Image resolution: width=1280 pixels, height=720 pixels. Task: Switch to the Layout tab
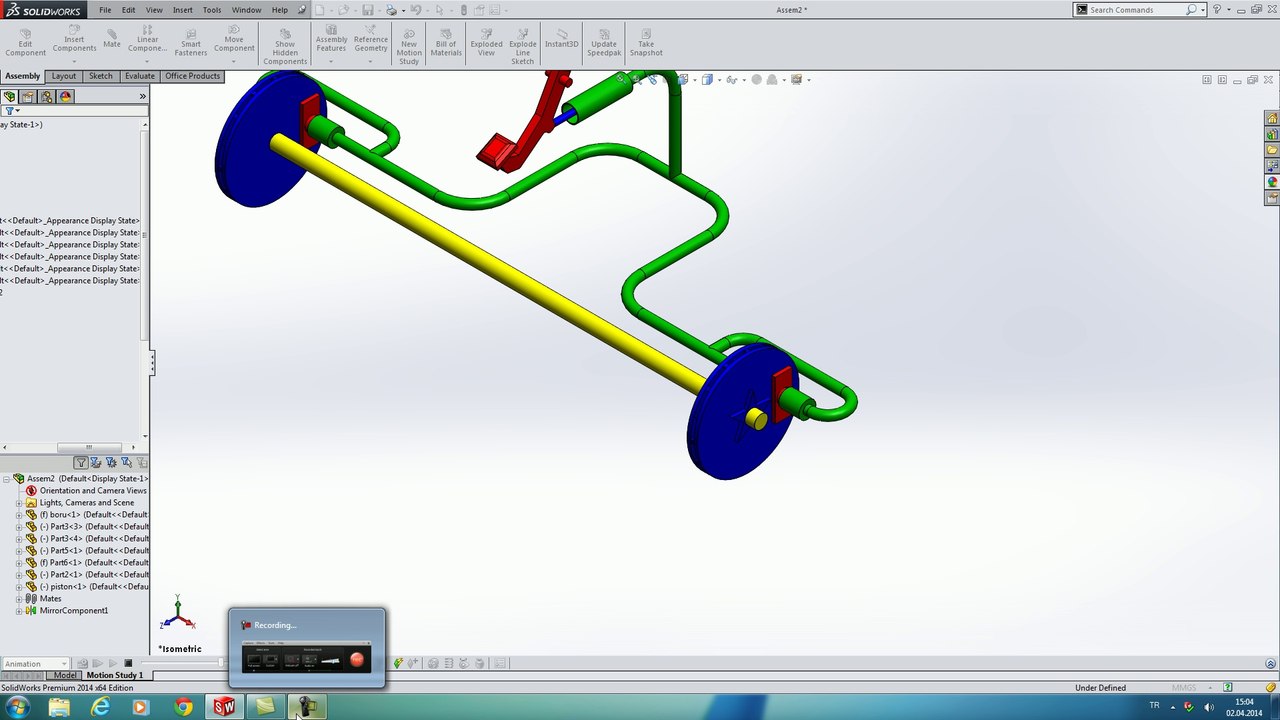pyautogui.click(x=64, y=76)
